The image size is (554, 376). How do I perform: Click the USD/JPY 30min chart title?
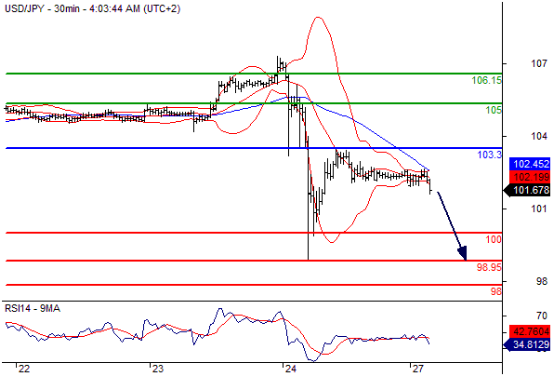(x=92, y=8)
